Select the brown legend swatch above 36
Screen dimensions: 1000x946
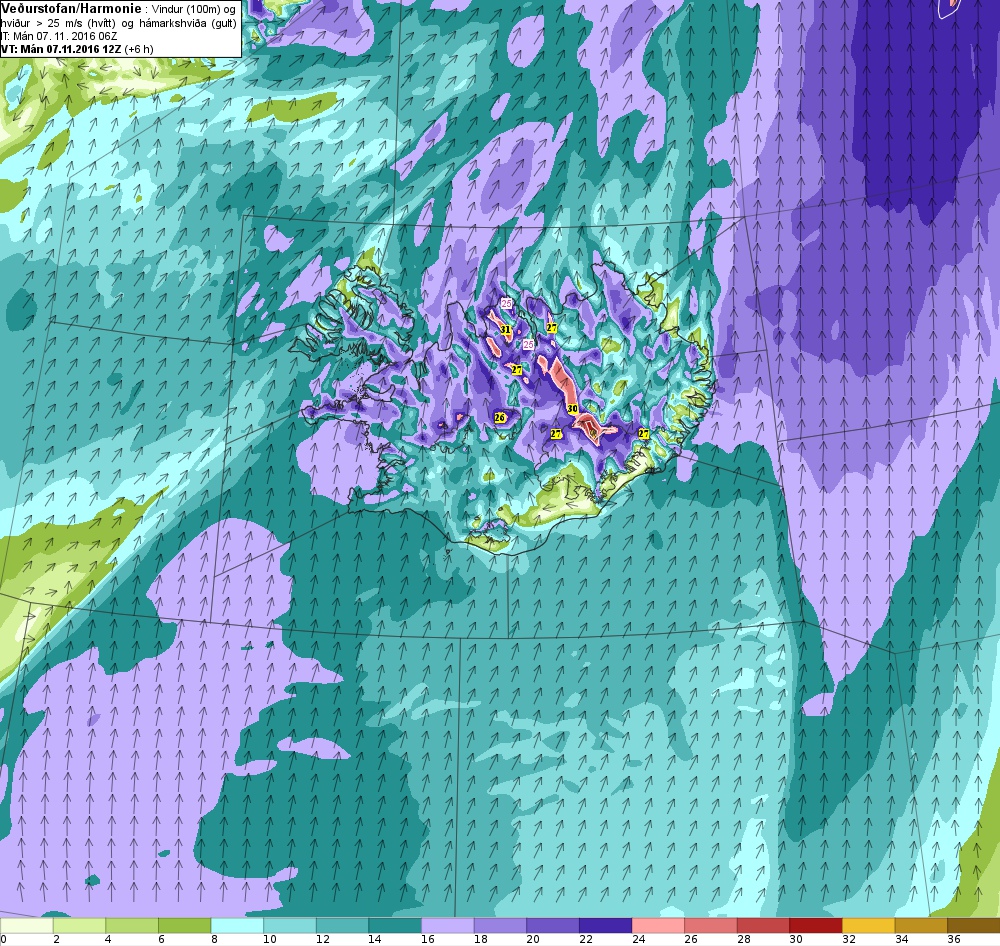coord(974,925)
